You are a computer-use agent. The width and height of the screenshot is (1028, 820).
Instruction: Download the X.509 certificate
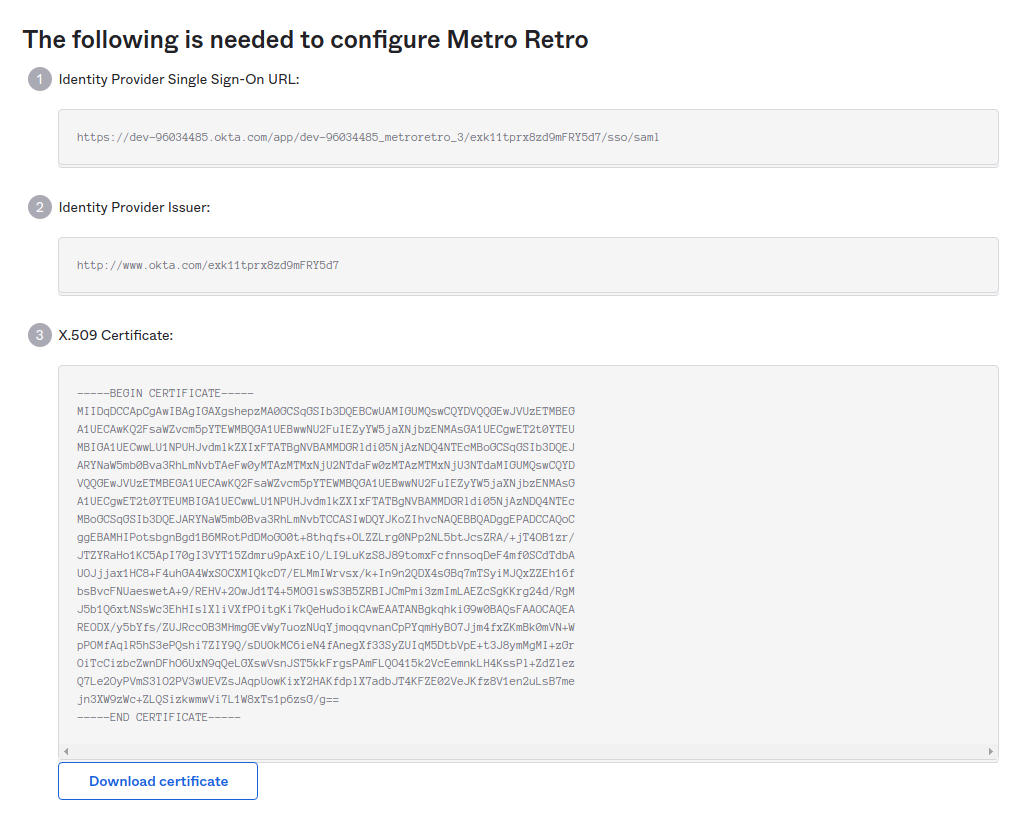pos(158,781)
